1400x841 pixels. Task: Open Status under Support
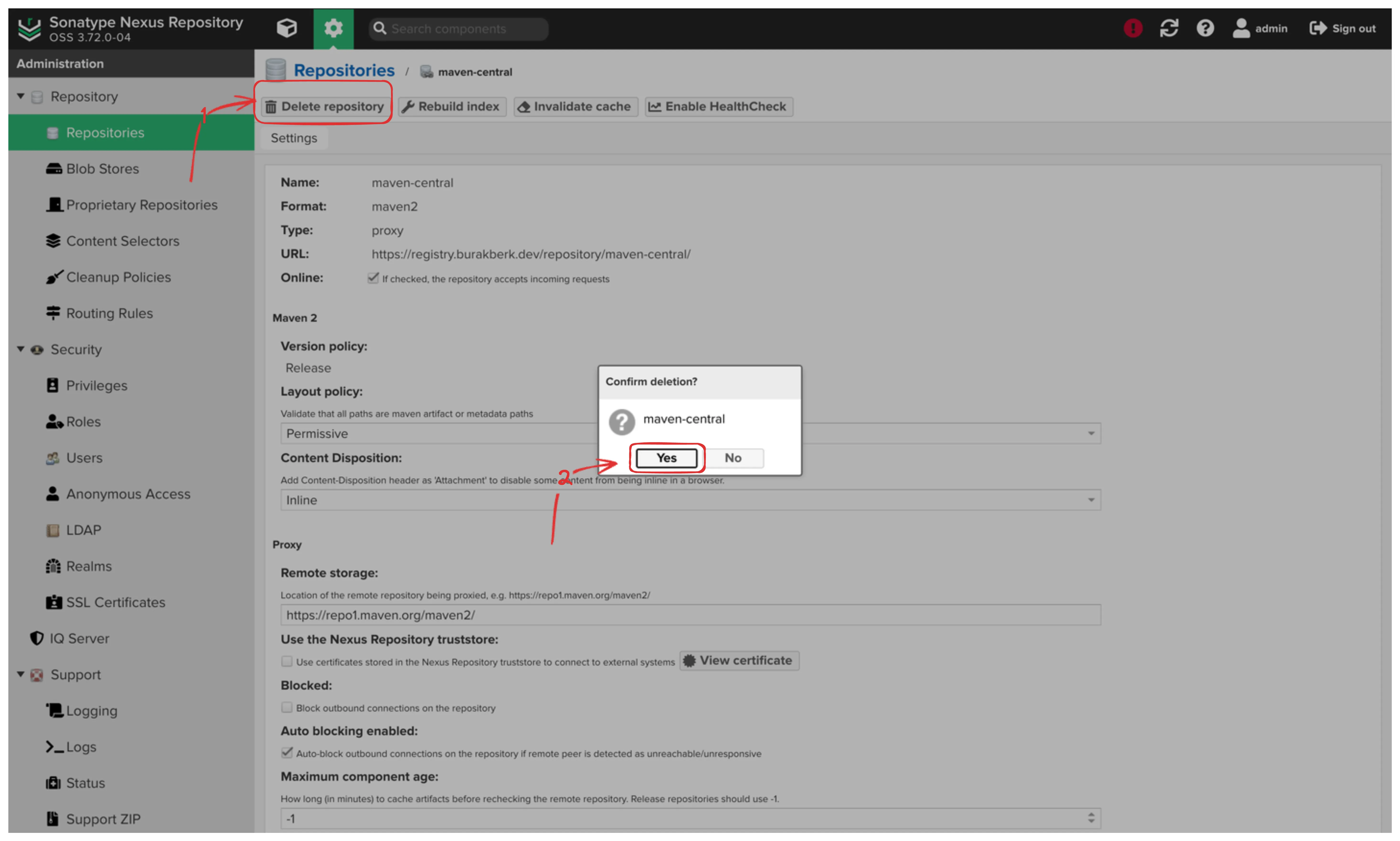click(x=131, y=783)
